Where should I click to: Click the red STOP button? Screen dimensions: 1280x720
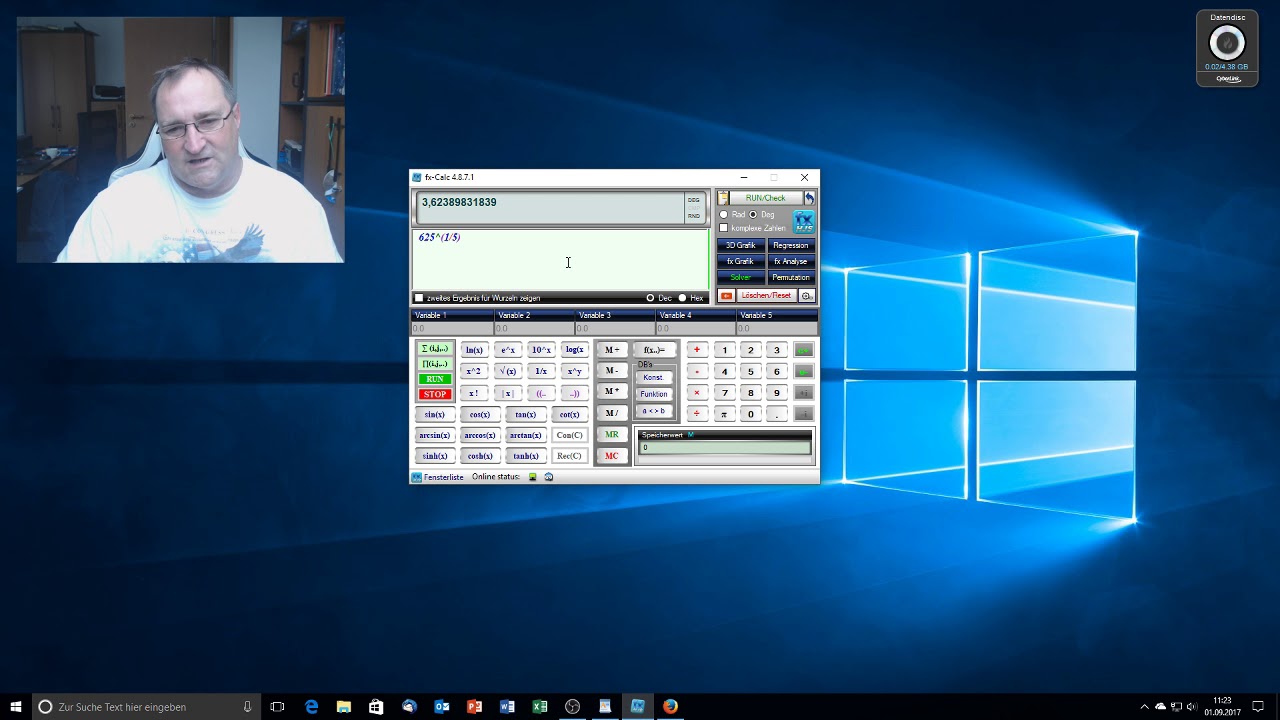coord(435,395)
